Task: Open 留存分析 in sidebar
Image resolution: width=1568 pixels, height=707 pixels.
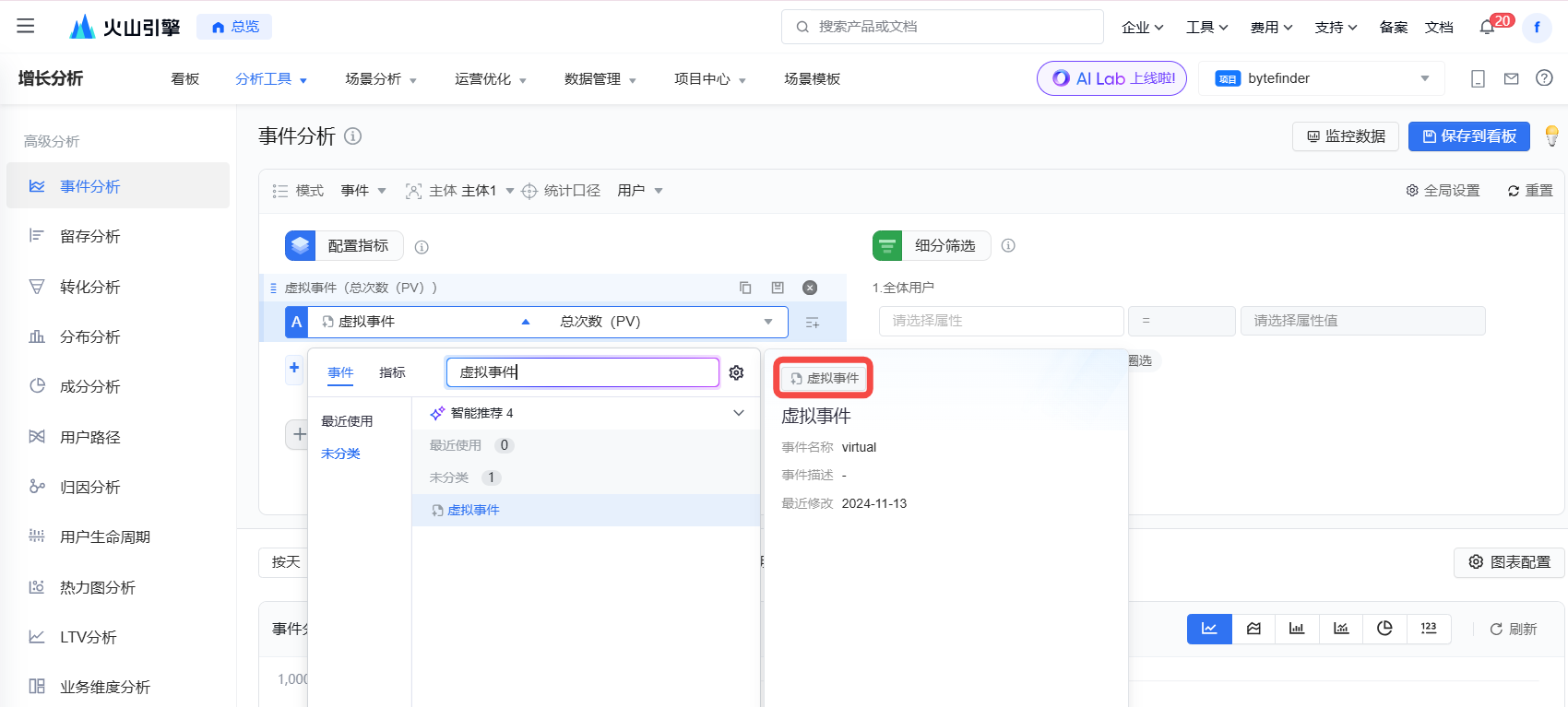Action: tap(89, 237)
